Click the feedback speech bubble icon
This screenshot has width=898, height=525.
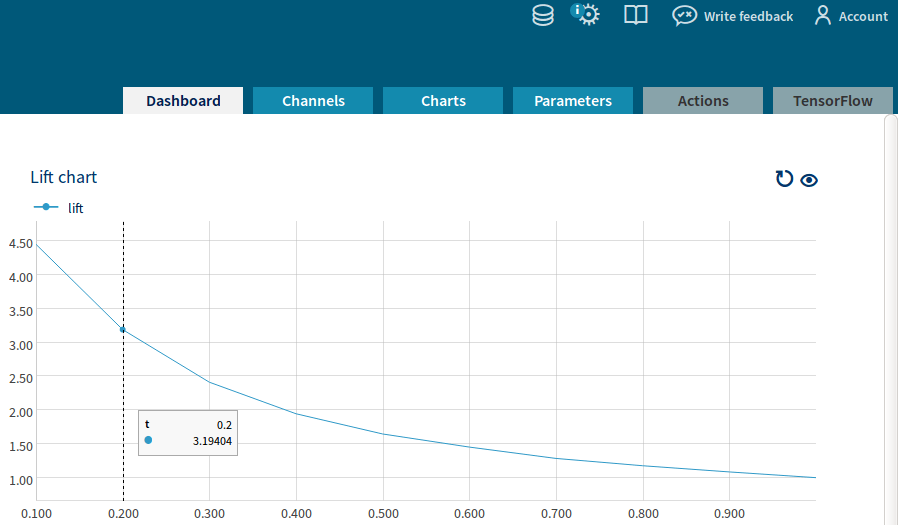(x=684, y=16)
